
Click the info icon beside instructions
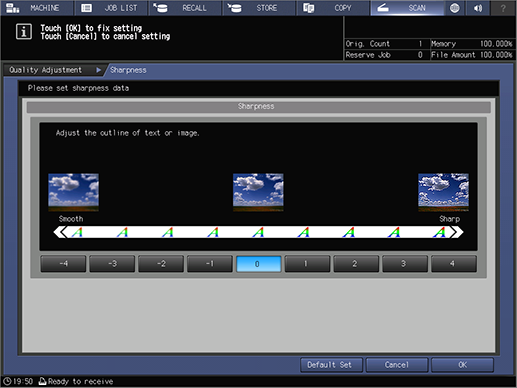(24, 32)
